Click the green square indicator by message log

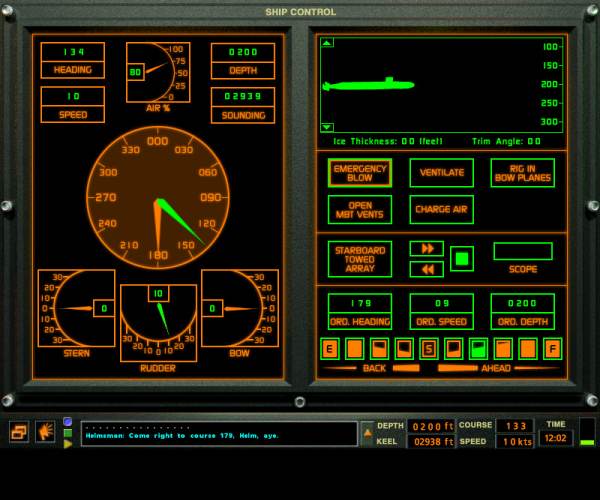(68, 433)
